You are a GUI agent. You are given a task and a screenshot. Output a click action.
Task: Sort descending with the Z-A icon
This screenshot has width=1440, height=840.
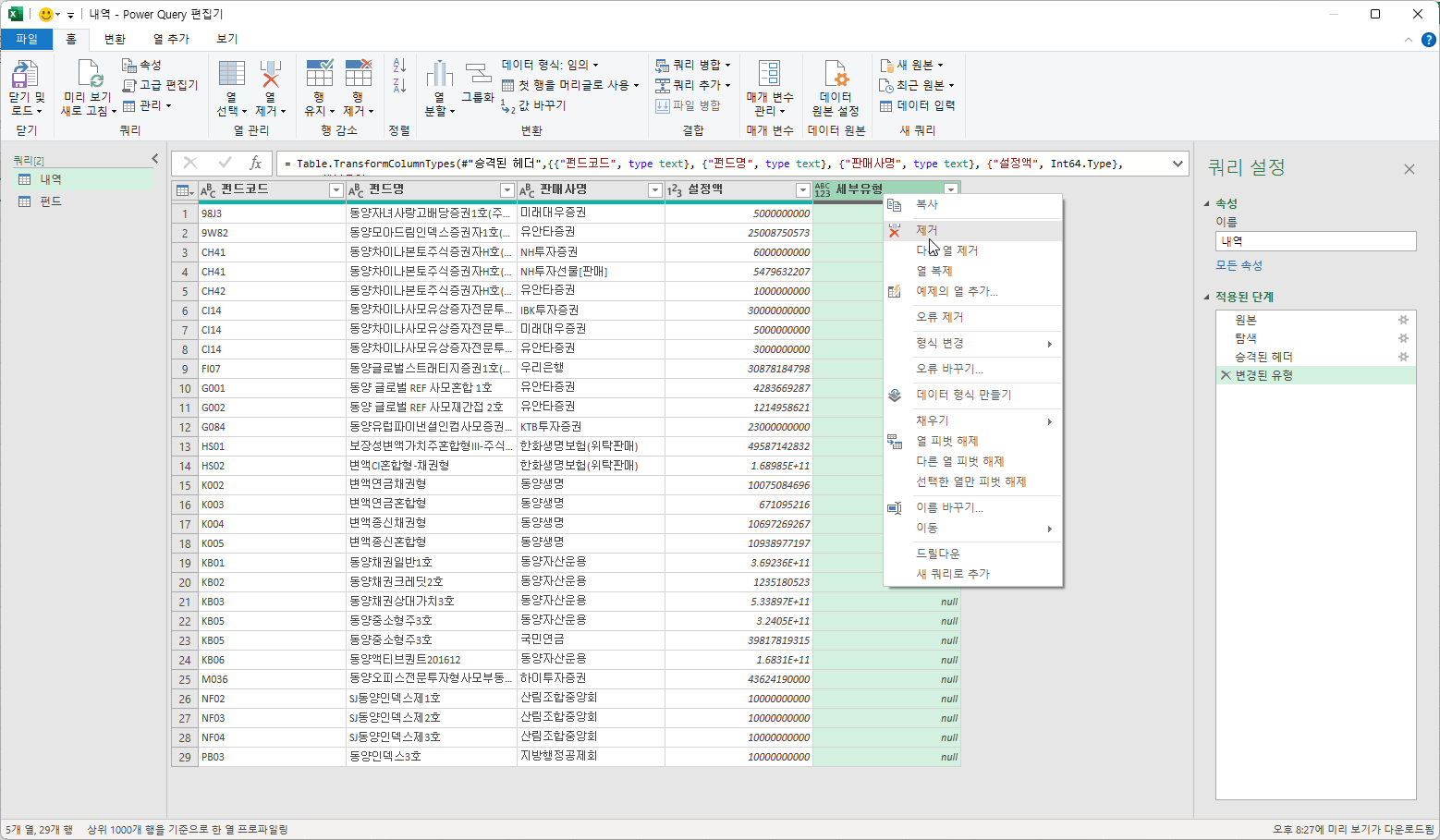pos(399,86)
